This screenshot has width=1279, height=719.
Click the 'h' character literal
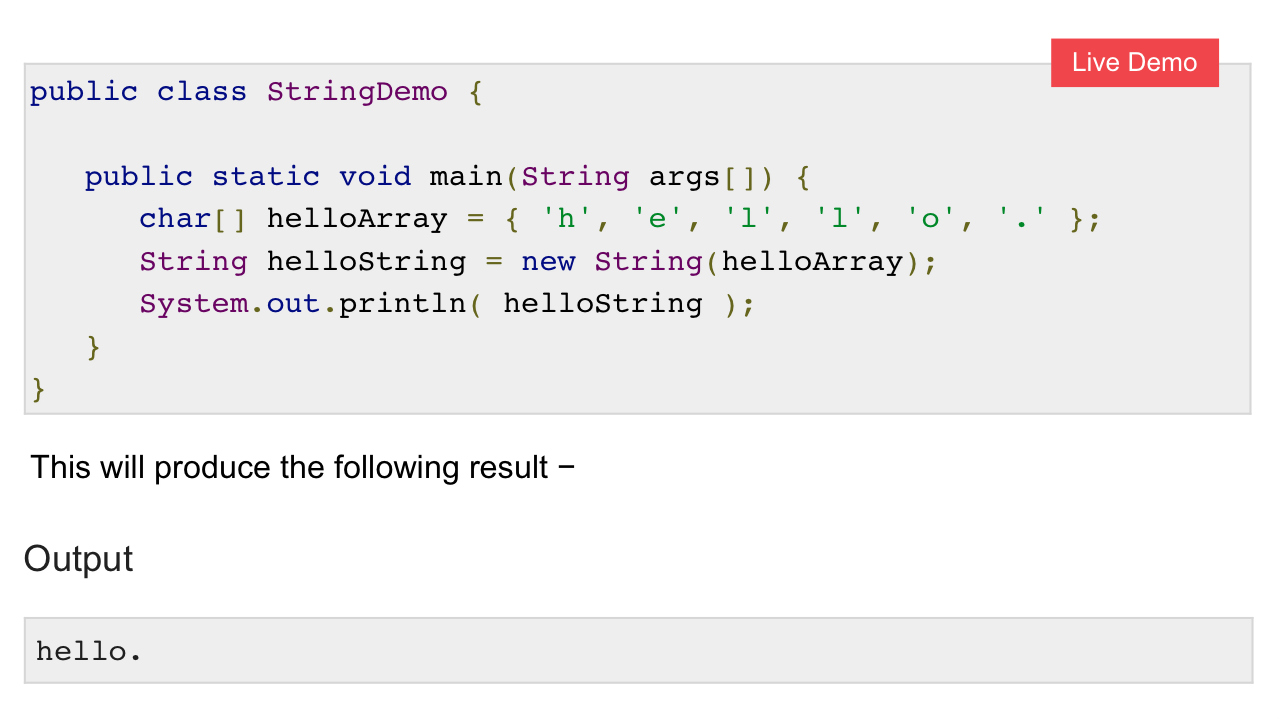pos(566,219)
